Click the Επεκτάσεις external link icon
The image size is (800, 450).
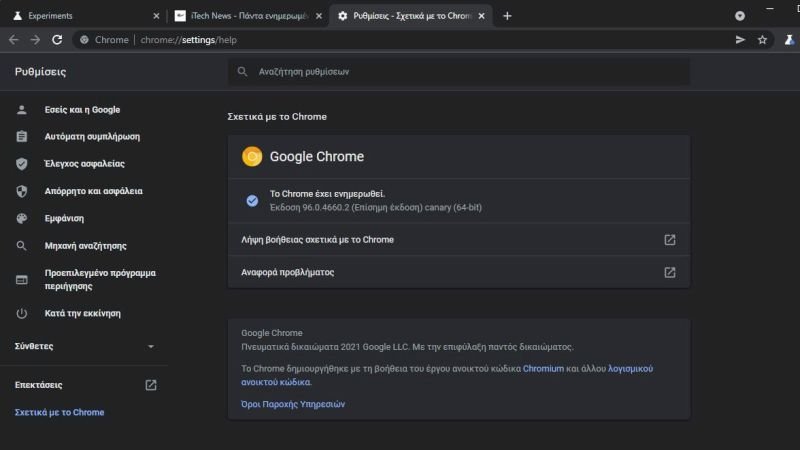151,384
